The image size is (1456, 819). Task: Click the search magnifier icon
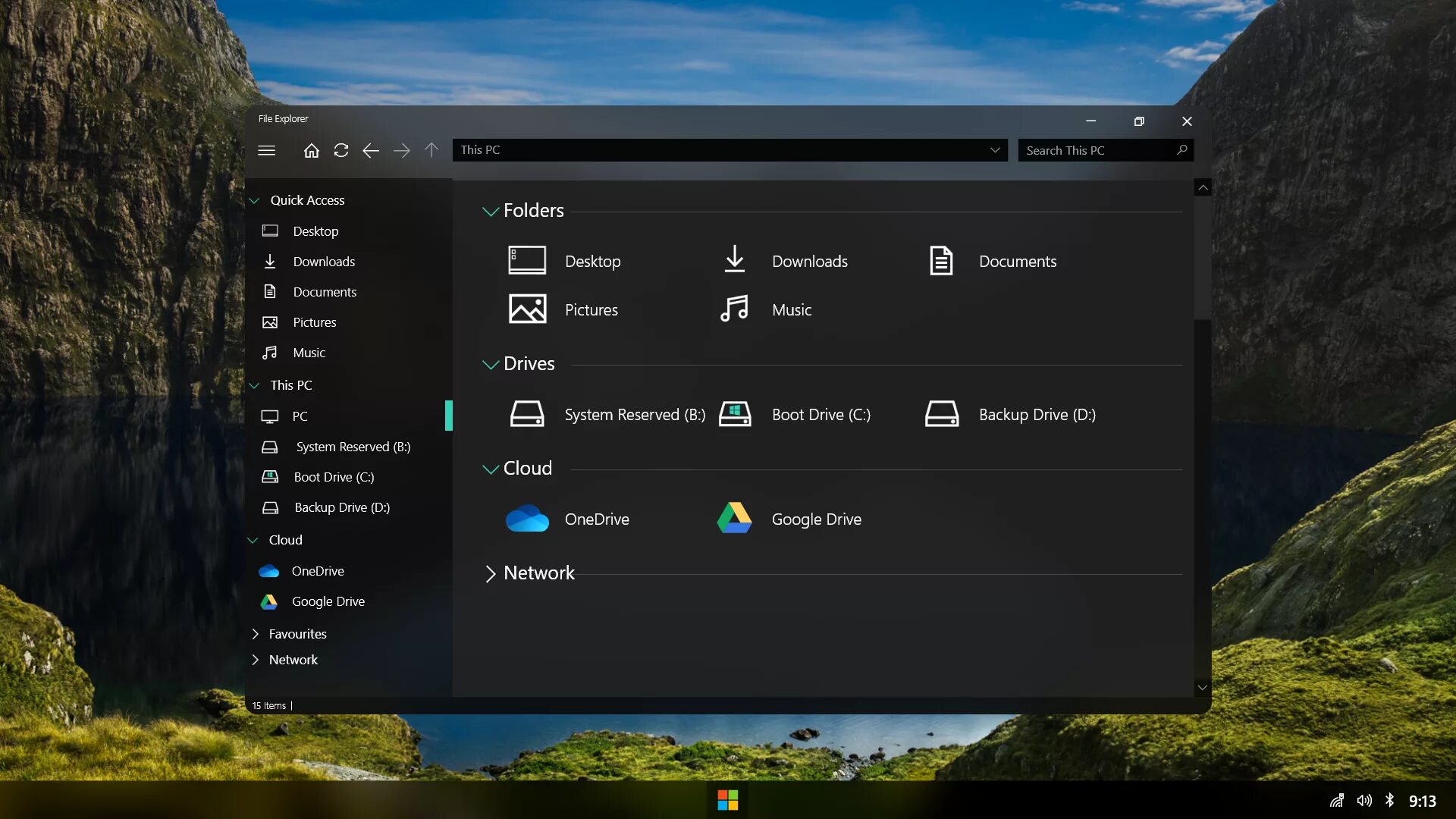pyautogui.click(x=1181, y=150)
